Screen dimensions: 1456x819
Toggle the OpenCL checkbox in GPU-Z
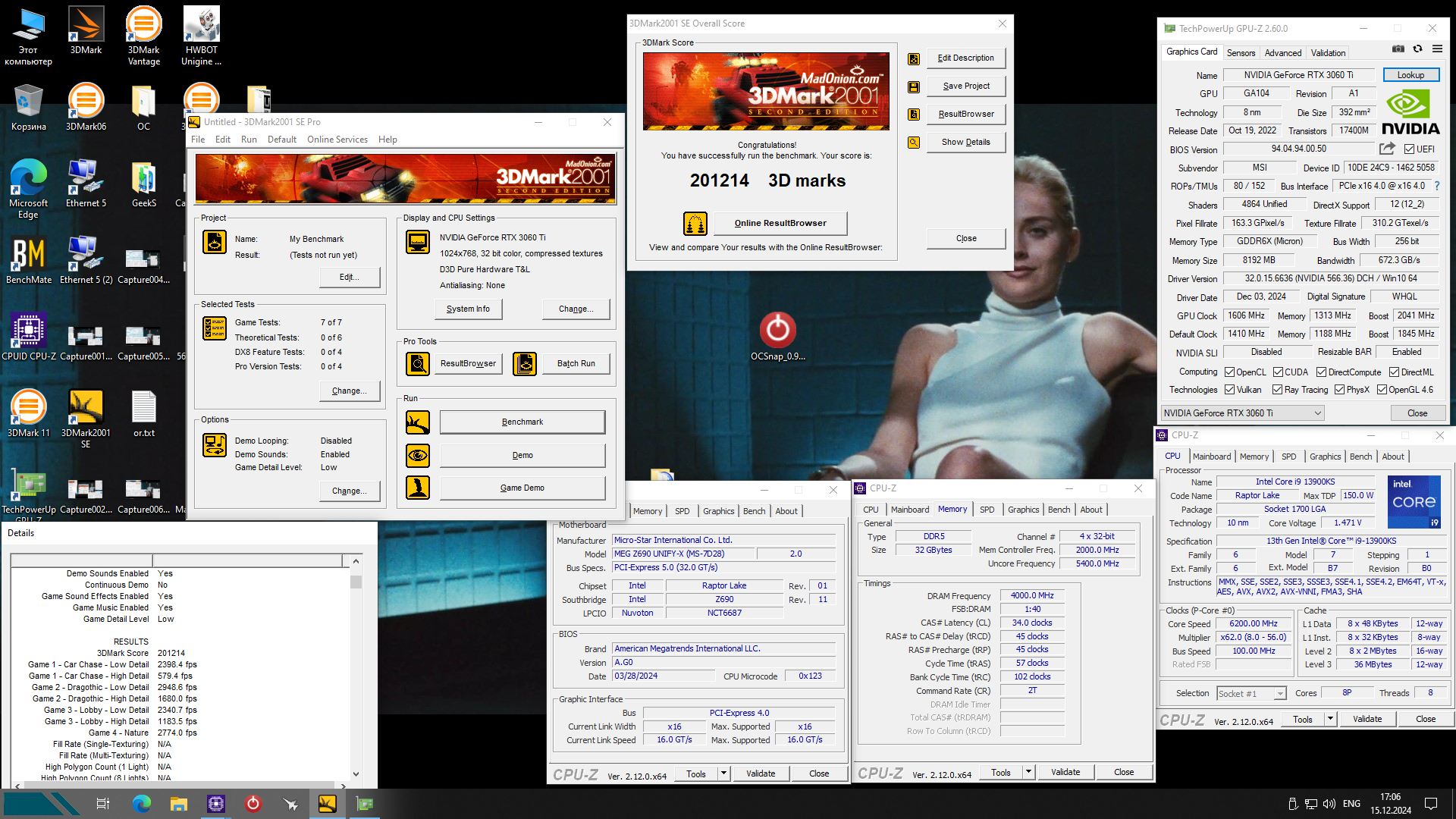(x=1229, y=372)
